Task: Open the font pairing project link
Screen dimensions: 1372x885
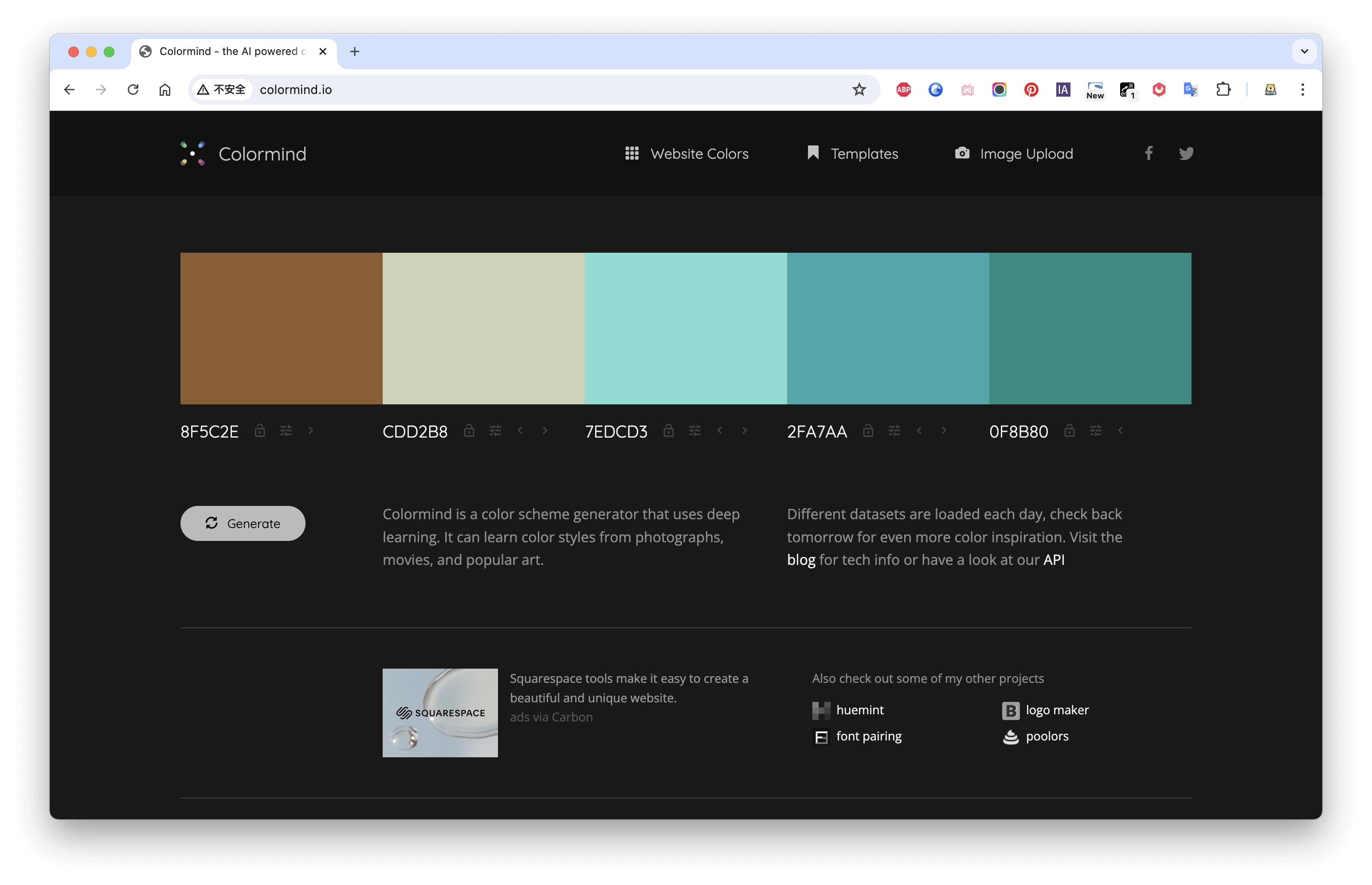Action: (x=857, y=737)
